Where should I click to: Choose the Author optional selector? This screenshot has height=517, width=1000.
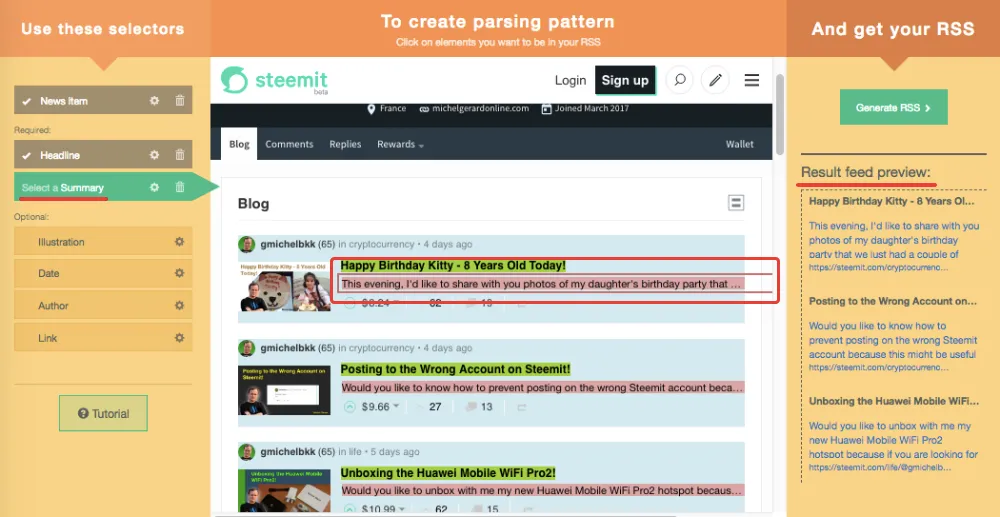pos(103,305)
